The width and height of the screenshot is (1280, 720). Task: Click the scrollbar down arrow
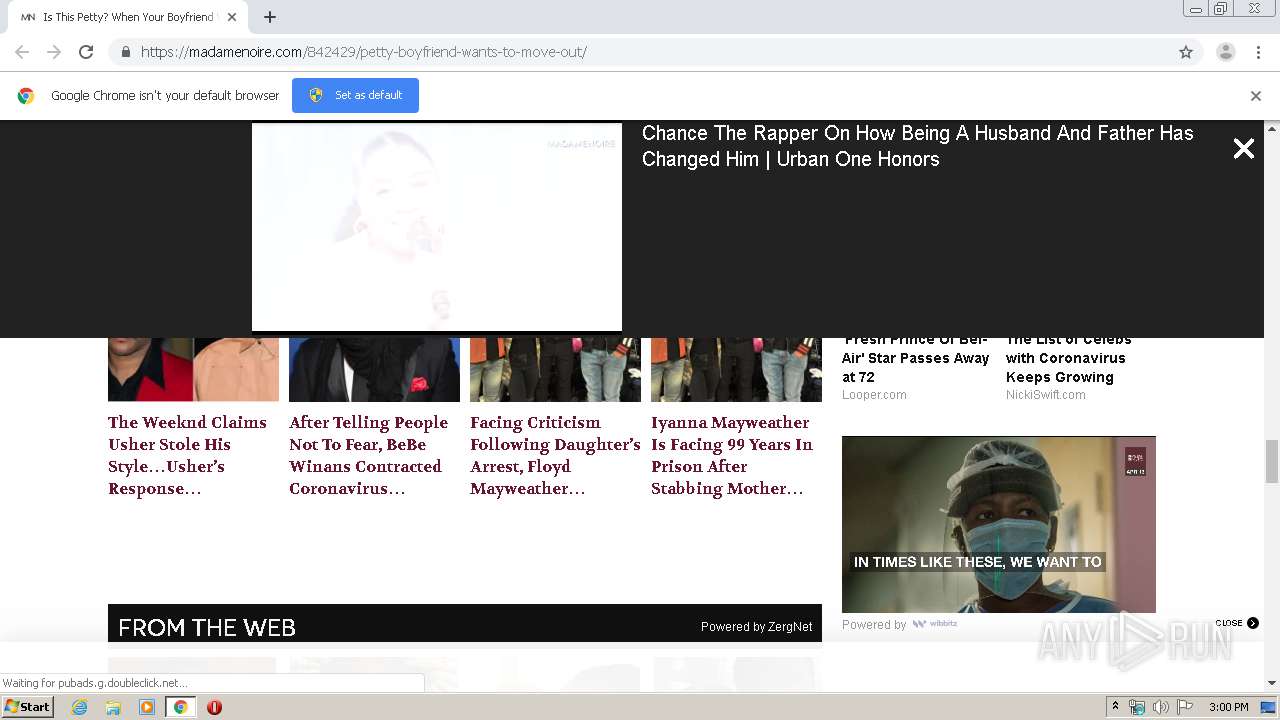click(x=1272, y=684)
